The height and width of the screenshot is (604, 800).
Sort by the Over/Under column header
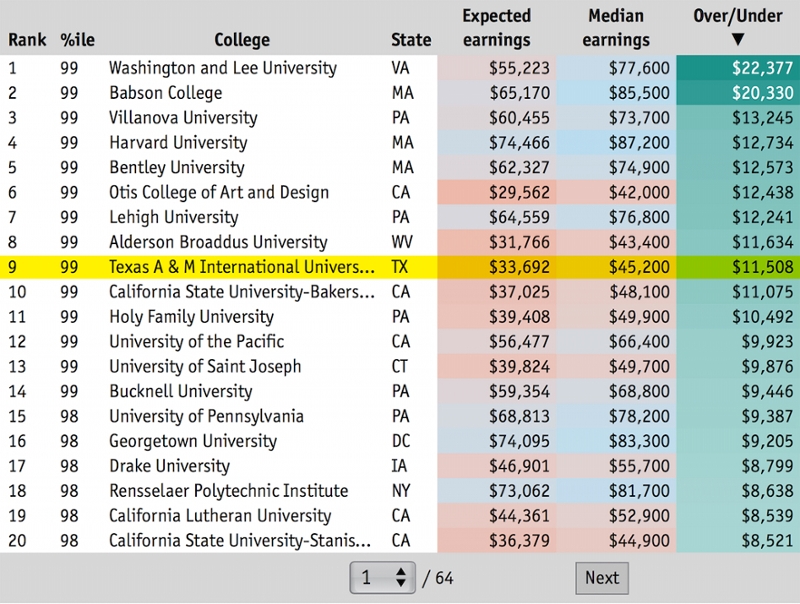point(737,27)
